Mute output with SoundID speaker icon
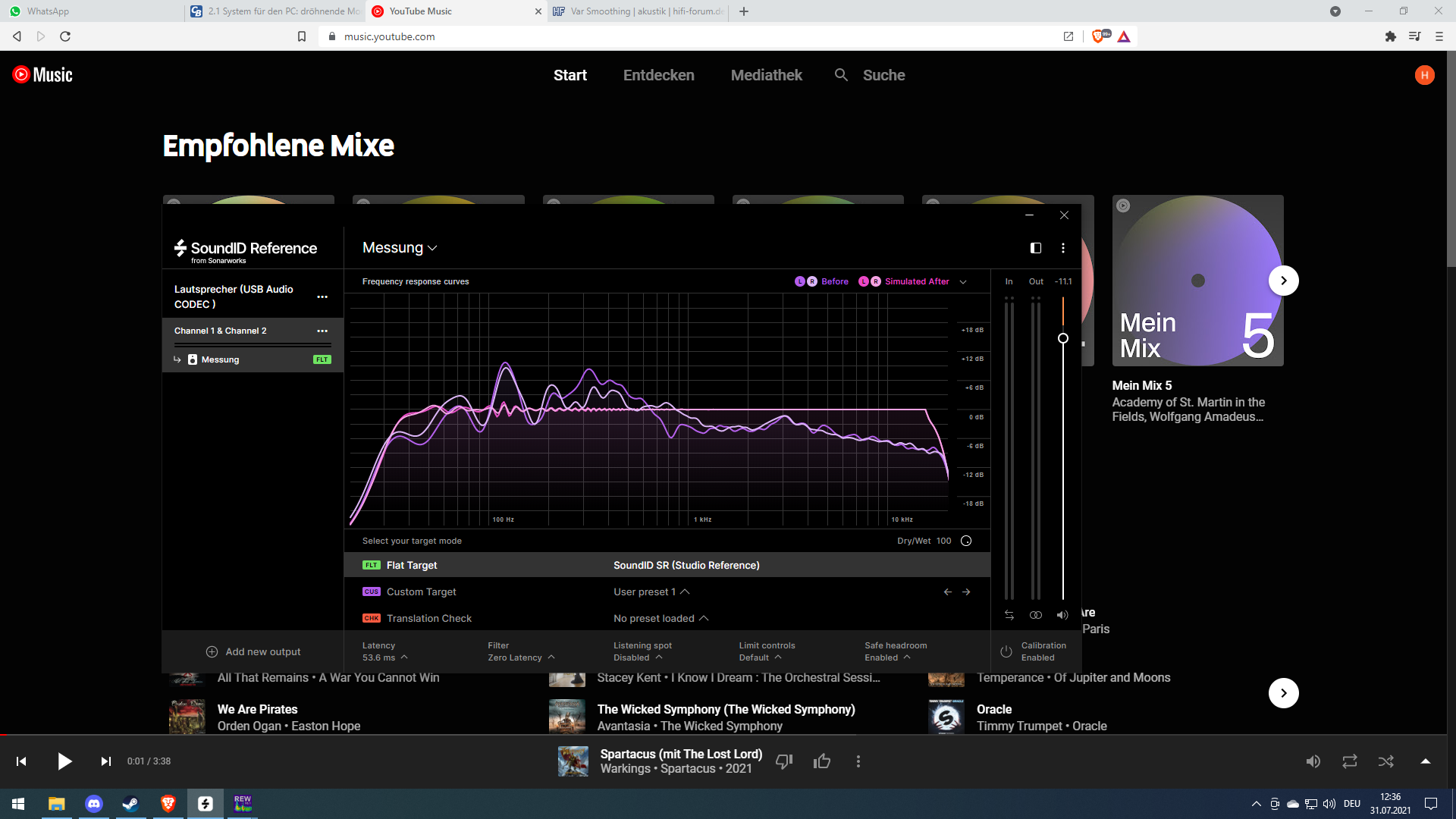 click(1062, 615)
